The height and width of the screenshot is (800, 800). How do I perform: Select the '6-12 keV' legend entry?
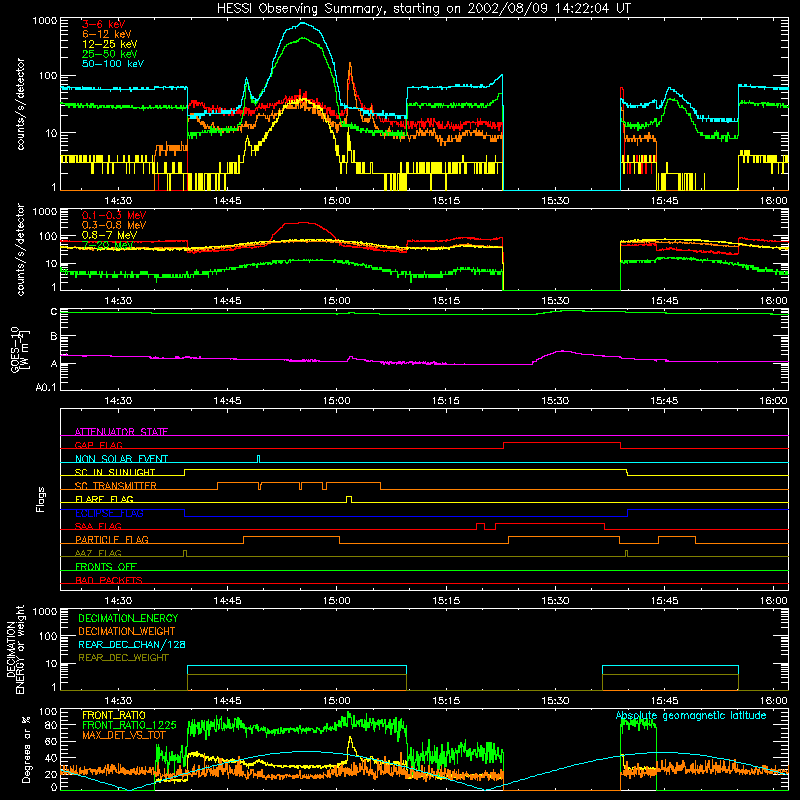pos(106,34)
